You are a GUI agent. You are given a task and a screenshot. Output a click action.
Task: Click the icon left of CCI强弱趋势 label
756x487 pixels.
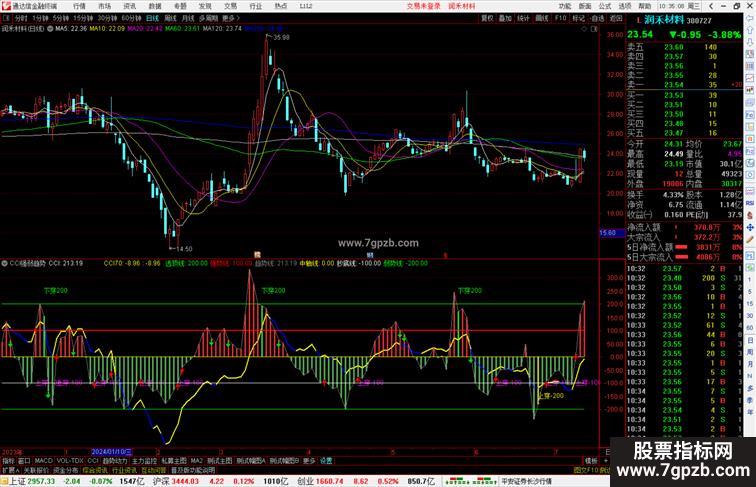coord(5,264)
